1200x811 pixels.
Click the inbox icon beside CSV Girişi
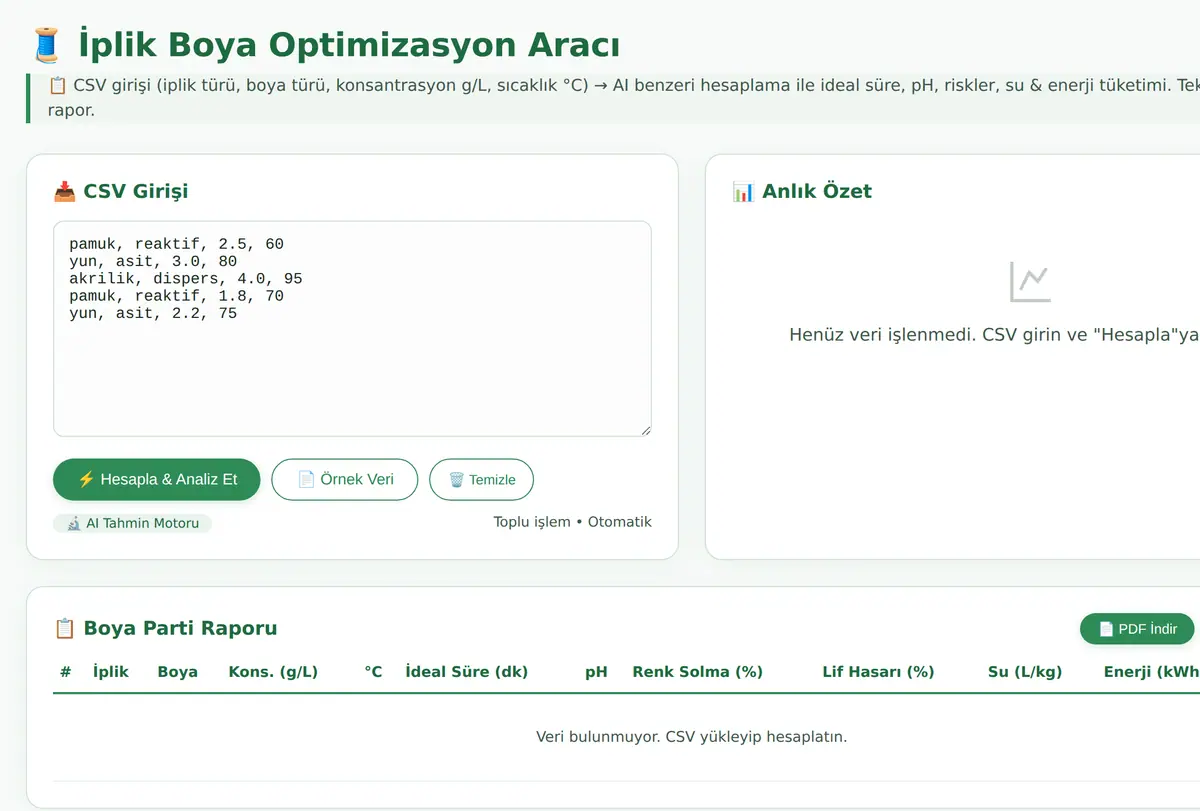pos(64,191)
